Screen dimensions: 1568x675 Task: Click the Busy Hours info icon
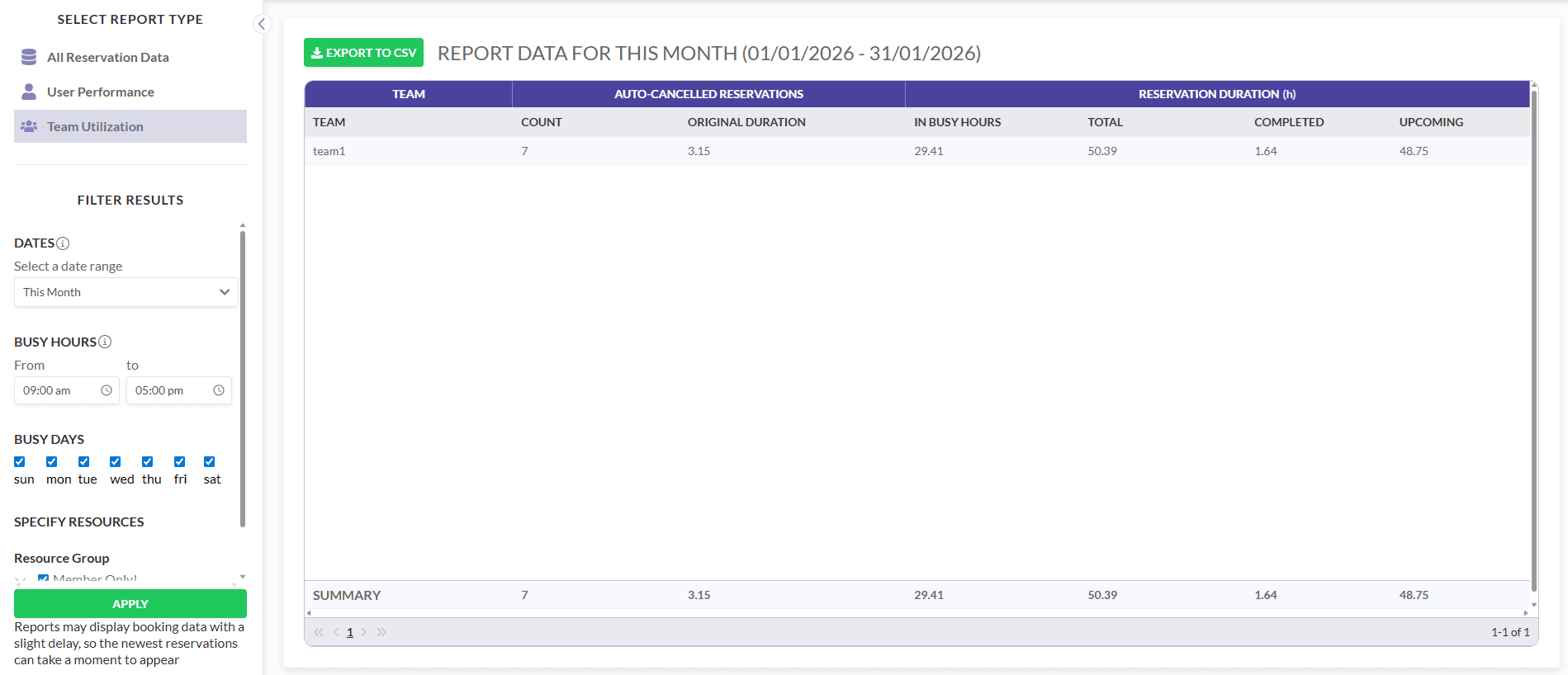[105, 342]
